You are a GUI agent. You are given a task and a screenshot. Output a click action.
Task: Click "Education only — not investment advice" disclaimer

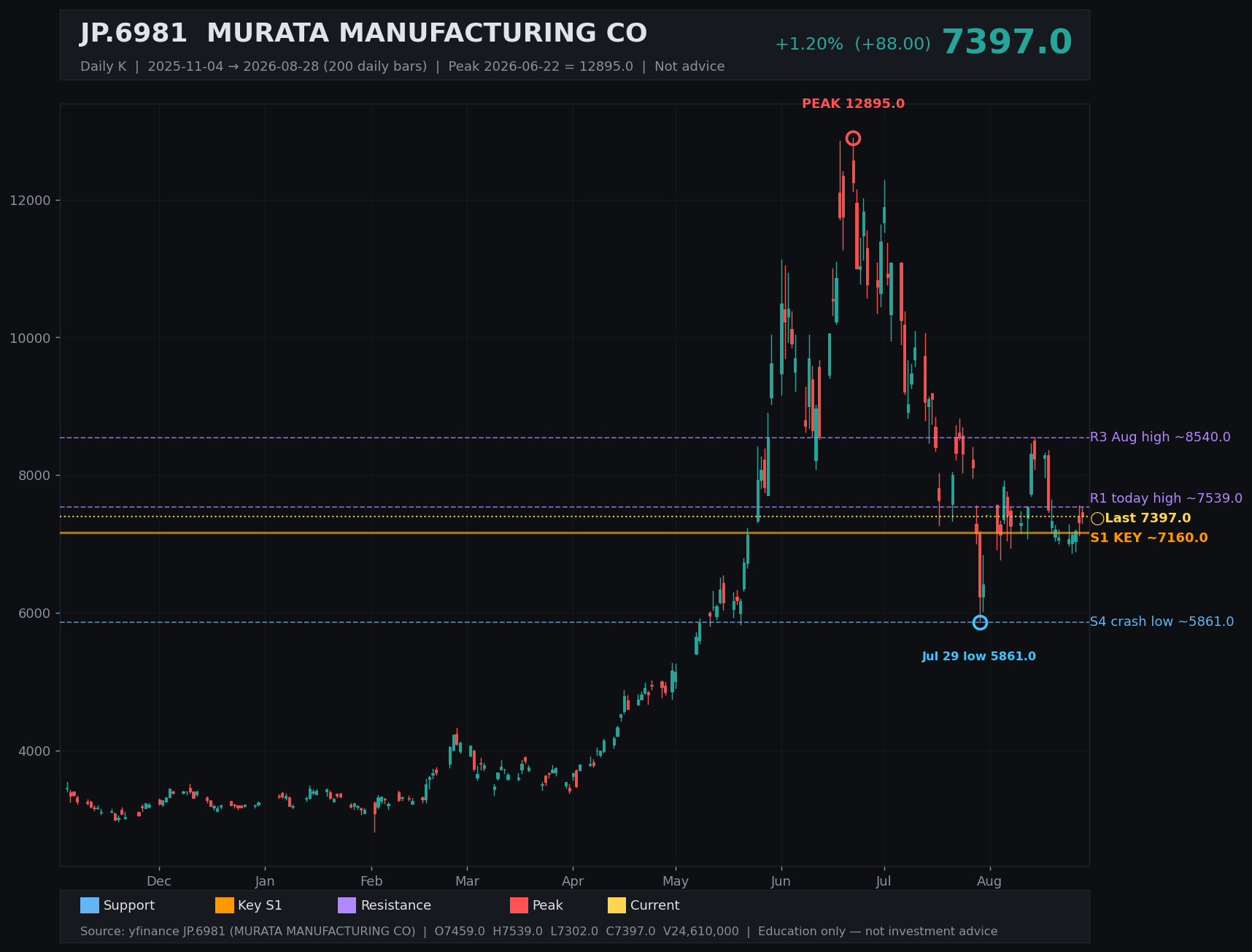878,932
